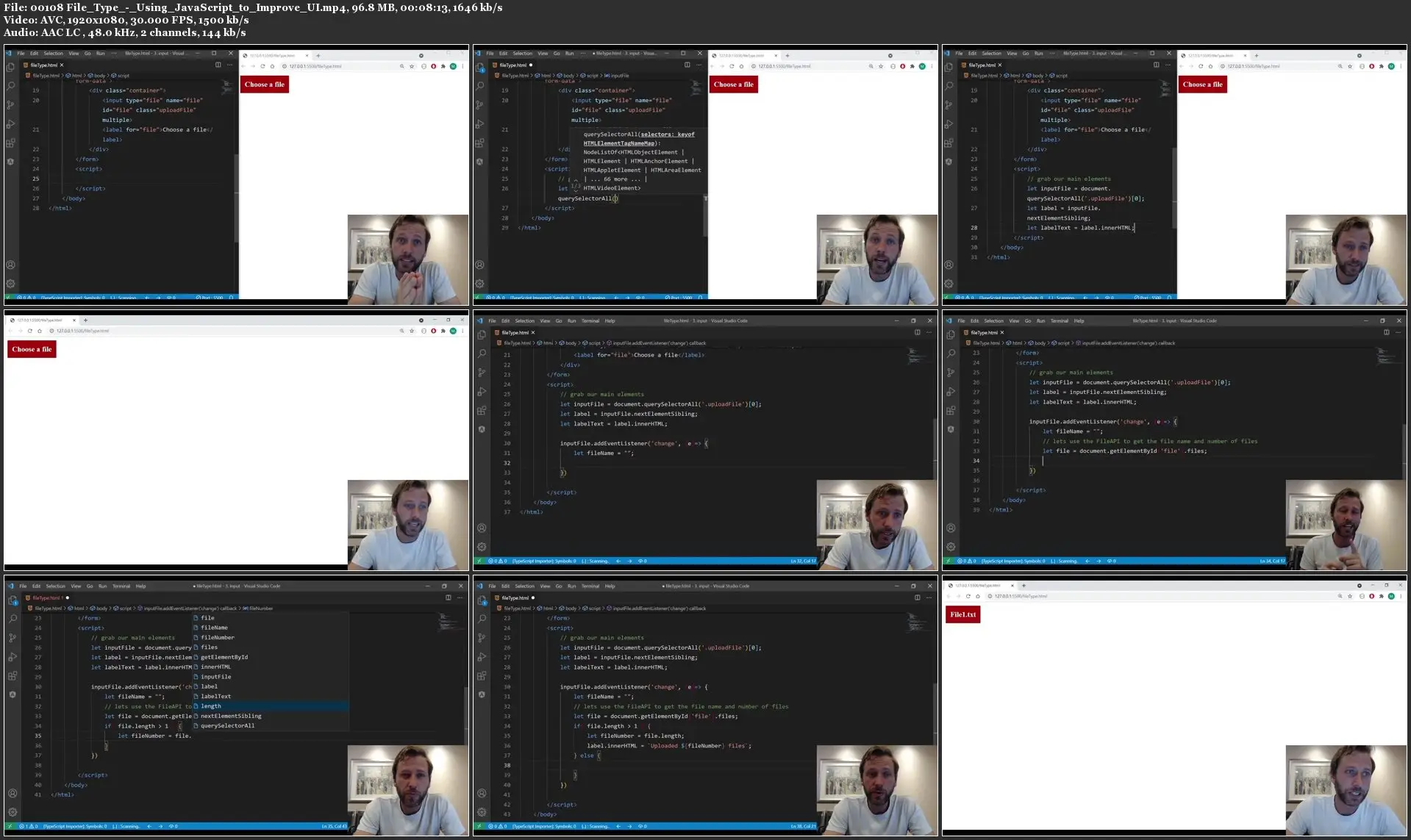Screen dimensions: 1411x840
Task: Choose 'inputFile' in the autocomplete list
Action: click(x=271, y=677)
